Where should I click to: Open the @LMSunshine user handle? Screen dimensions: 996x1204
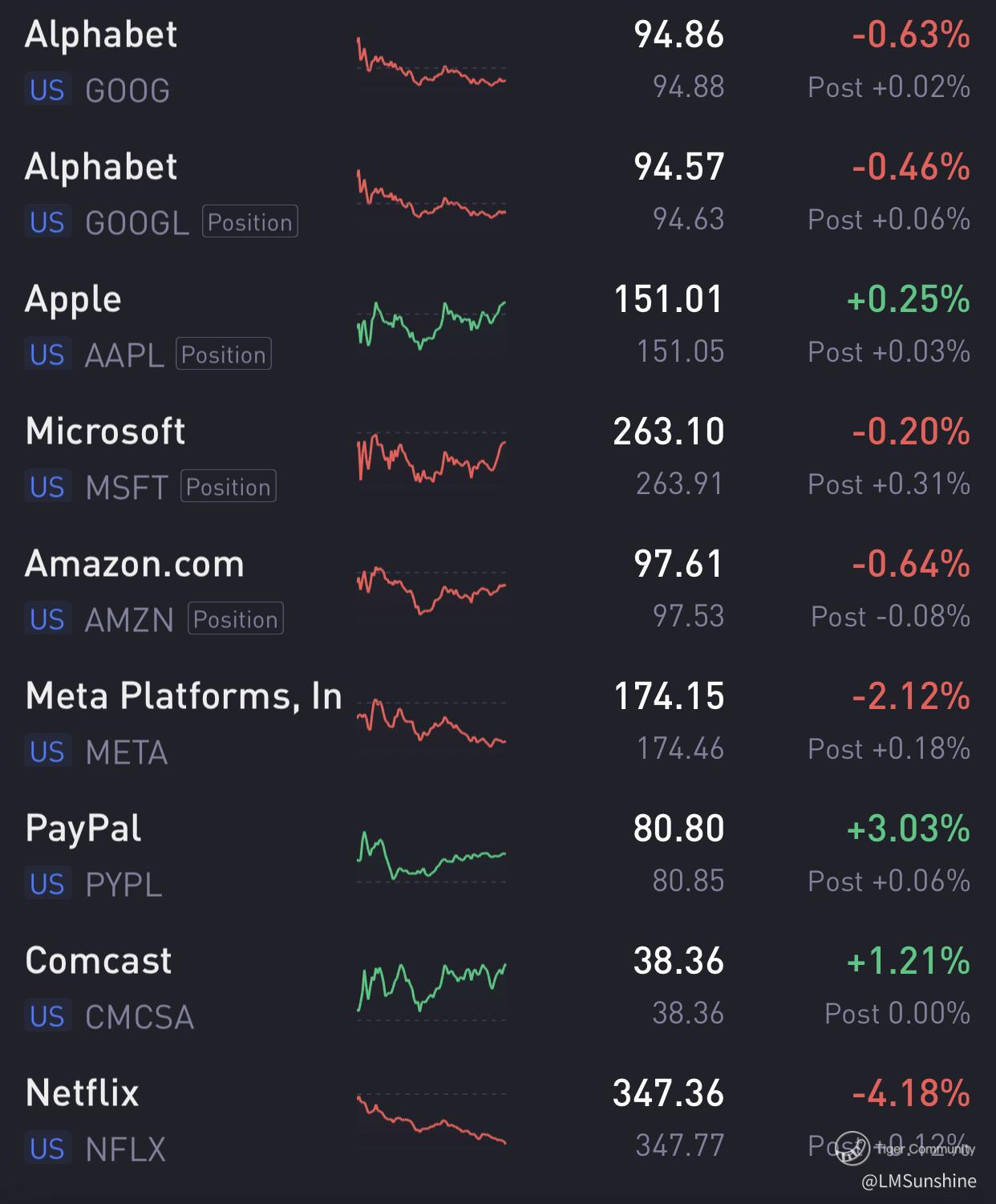click(x=919, y=1181)
